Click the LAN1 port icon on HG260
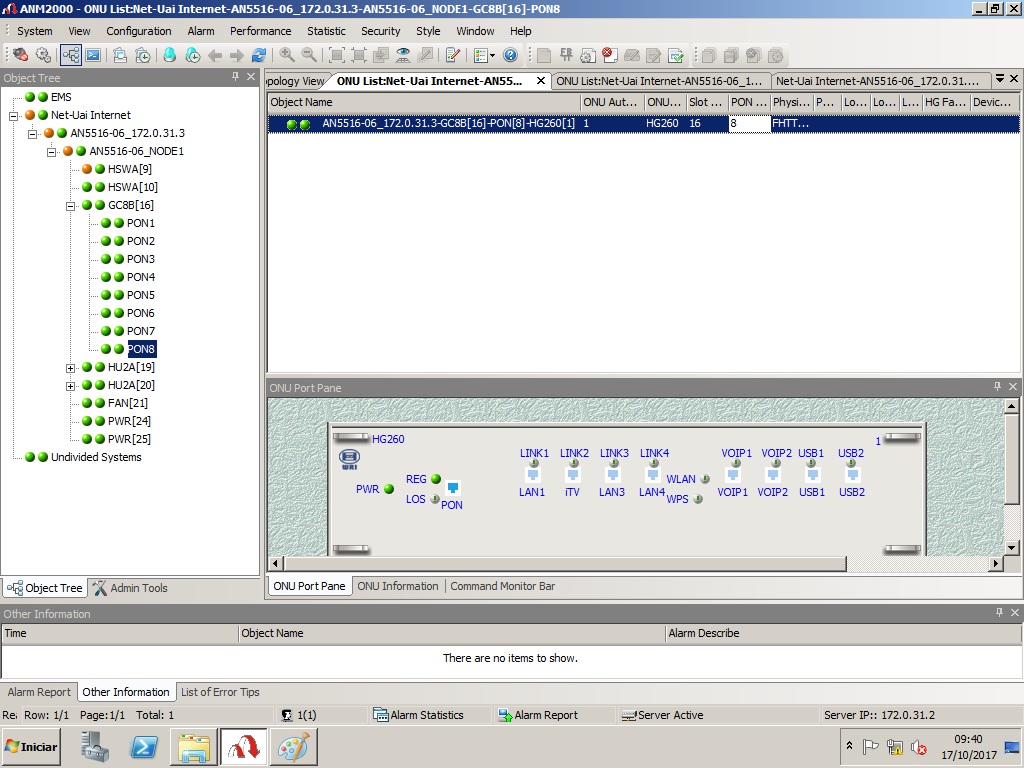 [533, 476]
